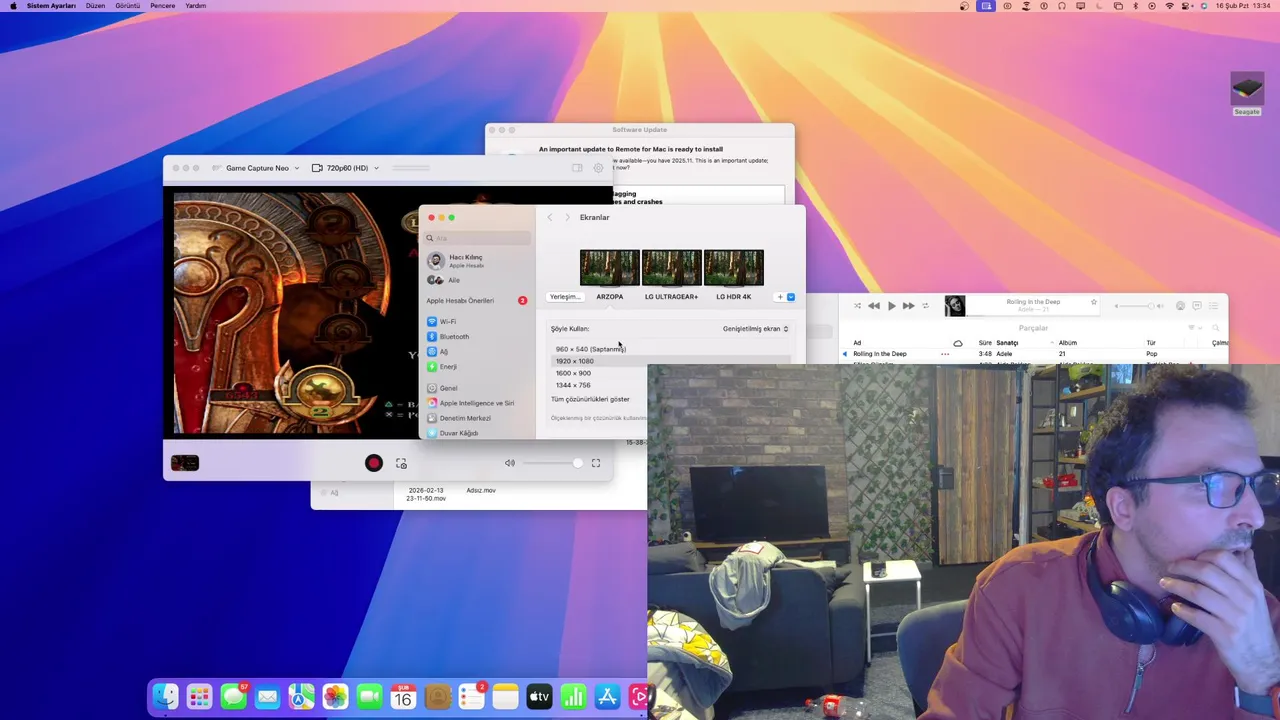Toggle the Game Capture Neo sidebar panel icon
The width and height of the screenshot is (1280, 720).
pos(577,168)
